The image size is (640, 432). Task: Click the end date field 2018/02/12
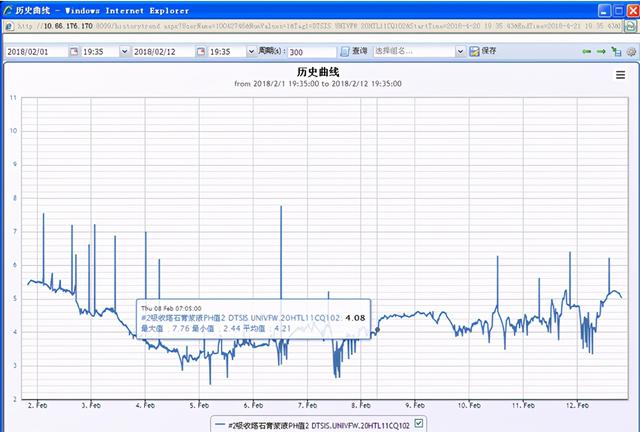[164, 51]
